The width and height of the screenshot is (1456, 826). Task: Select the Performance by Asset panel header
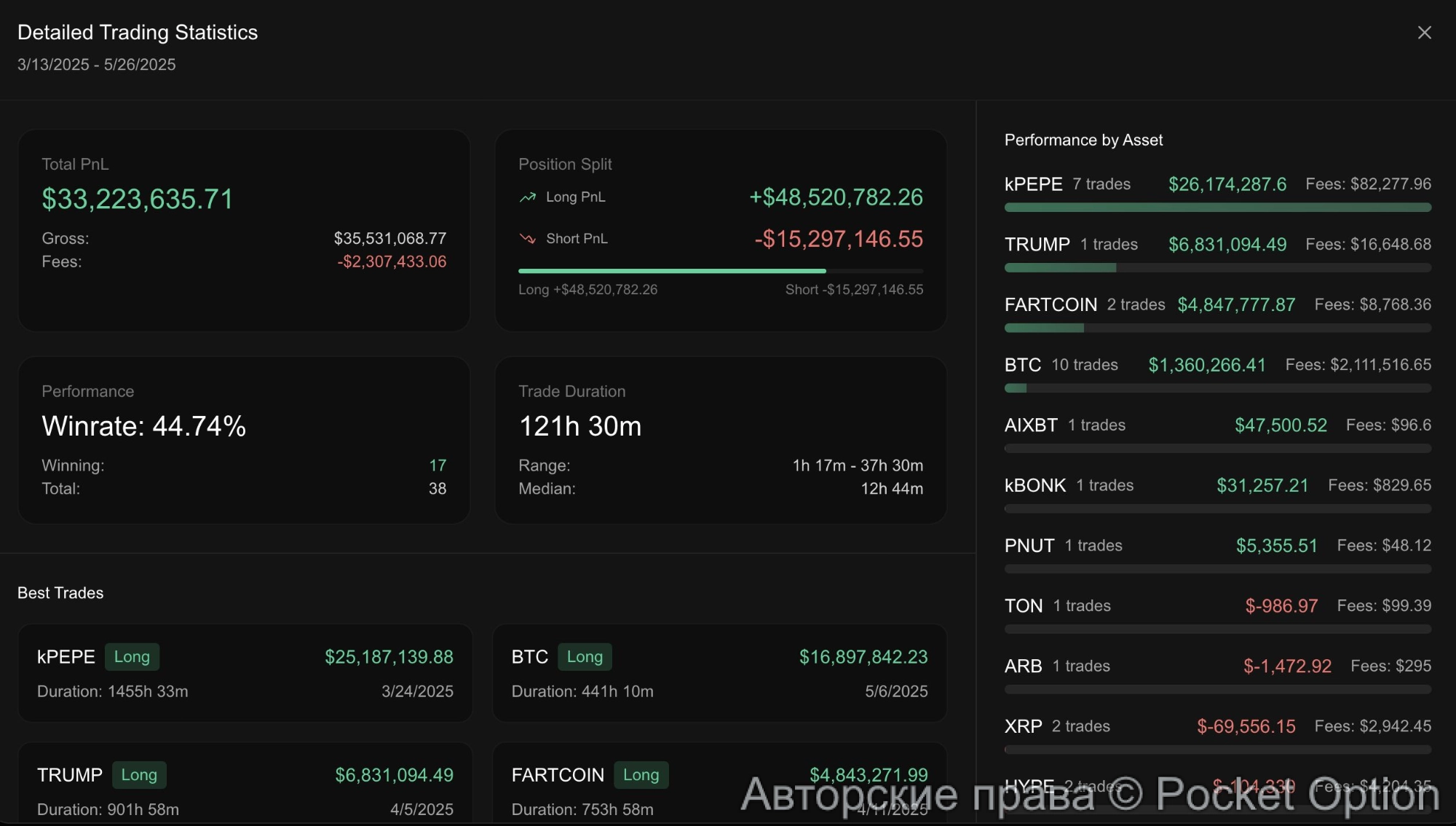coord(1084,140)
